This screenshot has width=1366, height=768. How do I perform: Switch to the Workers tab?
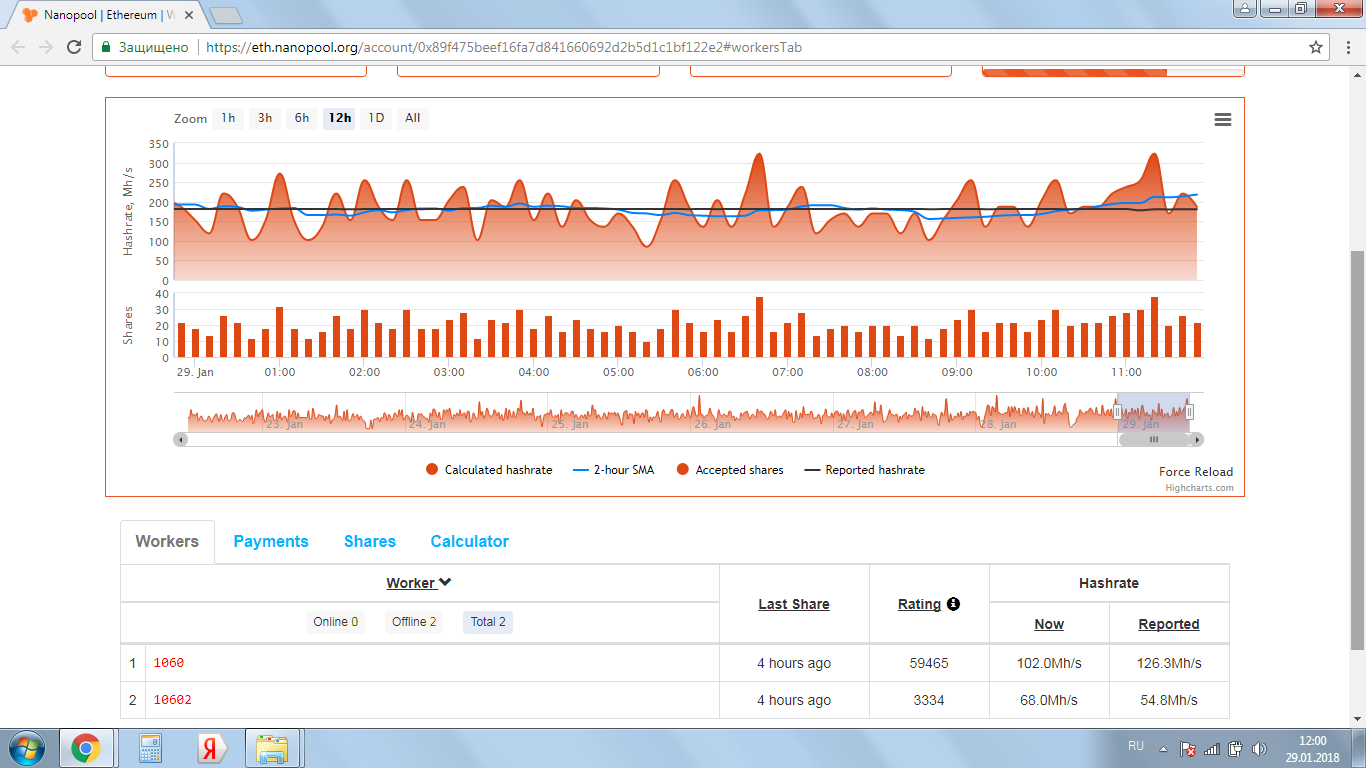coord(167,541)
